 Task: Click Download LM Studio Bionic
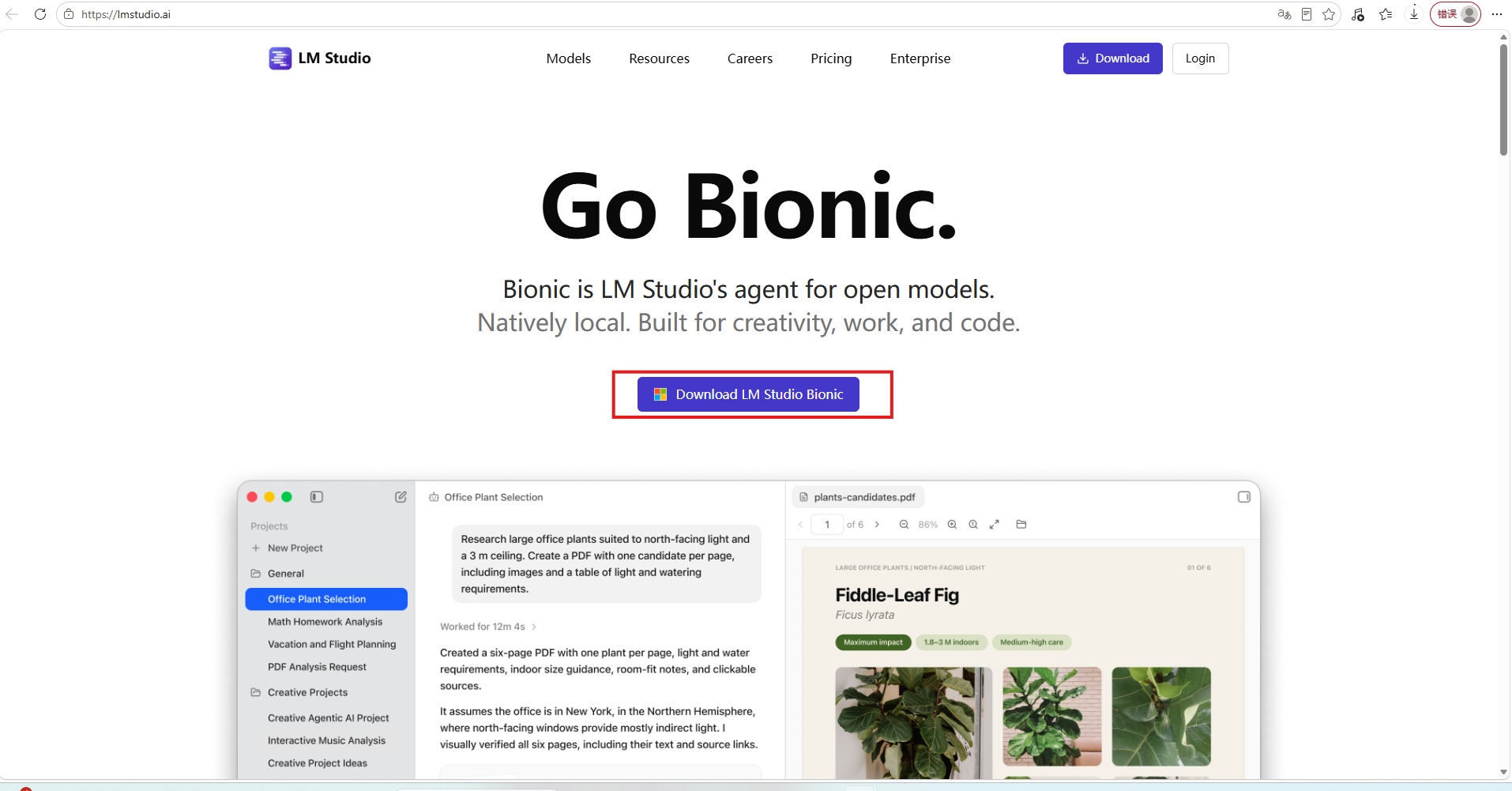tap(748, 394)
